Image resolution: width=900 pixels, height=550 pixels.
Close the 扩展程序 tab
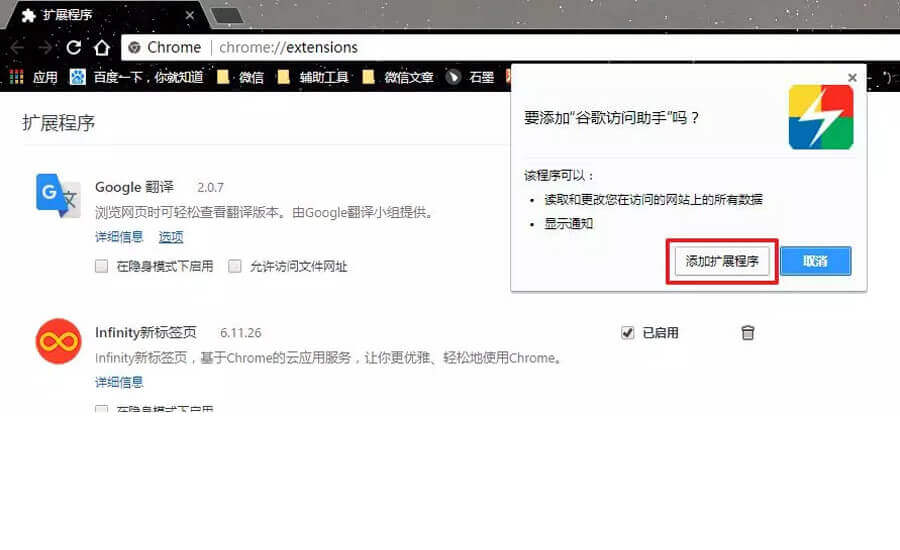[189, 15]
